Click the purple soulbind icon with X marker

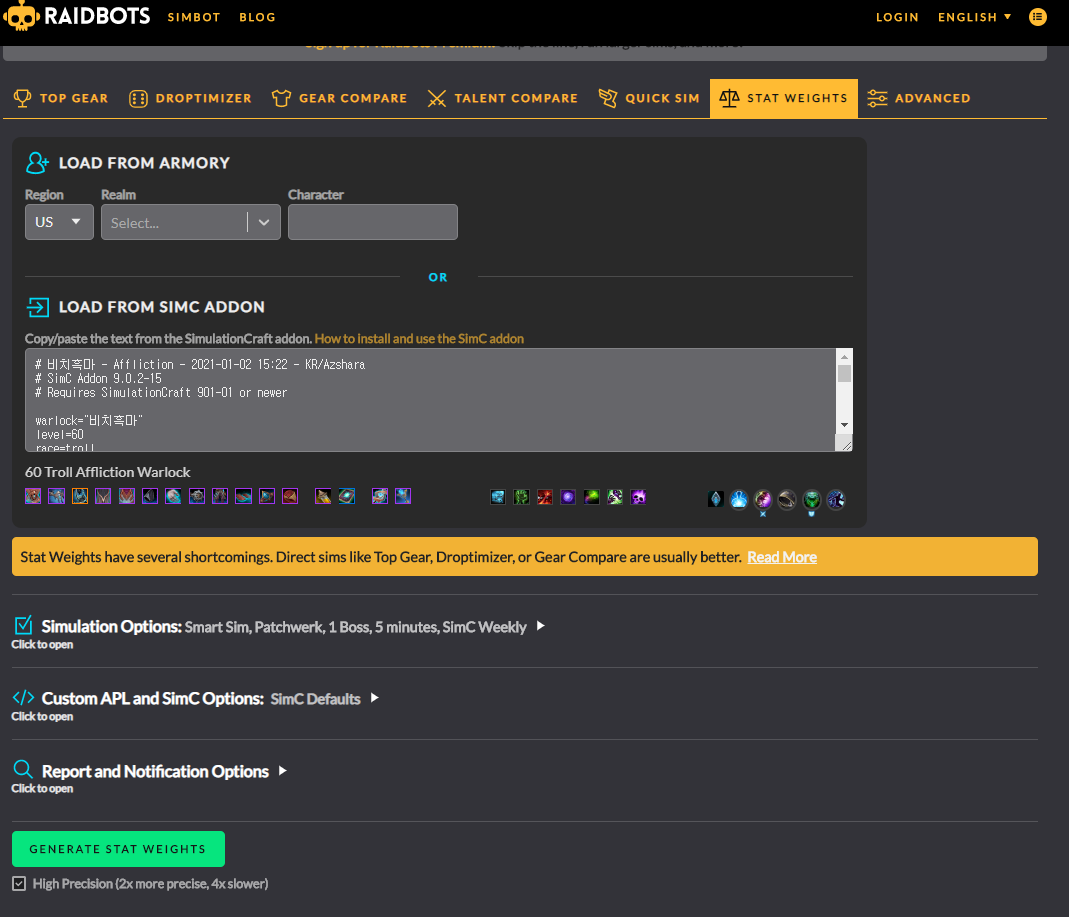tap(763, 500)
